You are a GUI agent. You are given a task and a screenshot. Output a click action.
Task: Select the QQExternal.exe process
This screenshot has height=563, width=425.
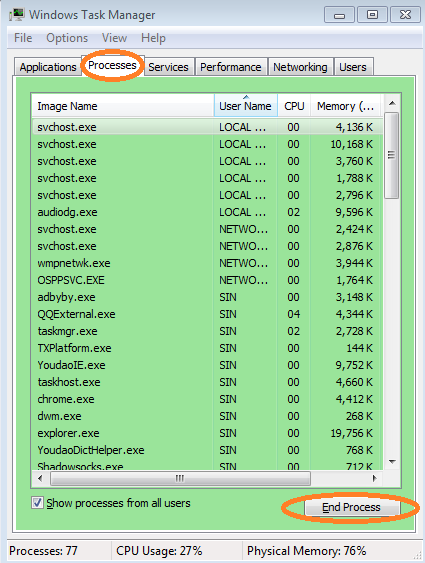[207, 314]
